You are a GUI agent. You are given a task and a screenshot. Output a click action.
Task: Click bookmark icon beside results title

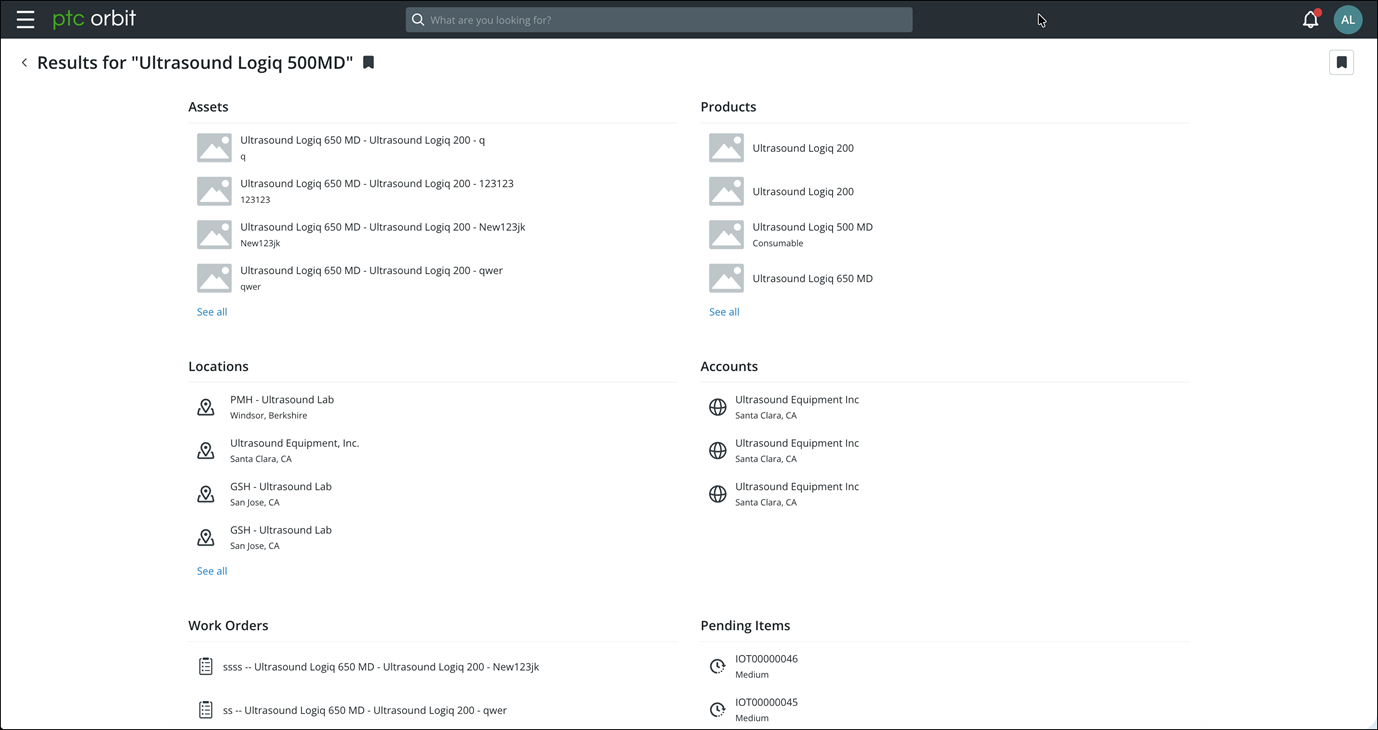click(368, 62)
